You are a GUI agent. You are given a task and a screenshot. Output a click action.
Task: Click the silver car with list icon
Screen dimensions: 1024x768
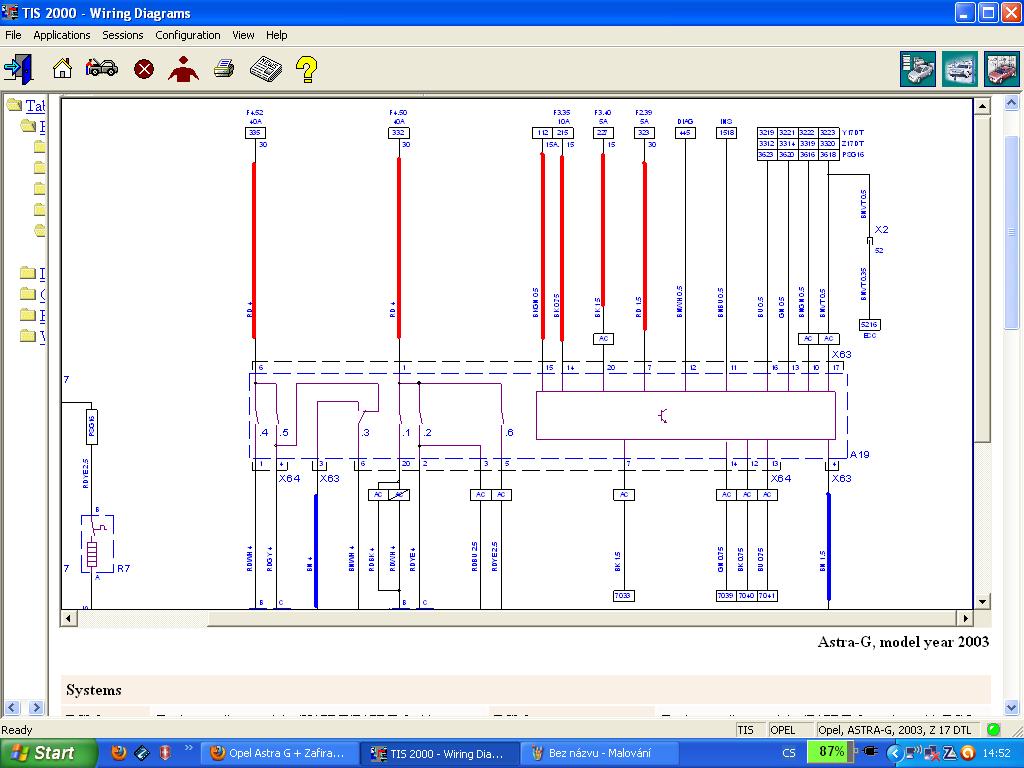pos(918,69)
